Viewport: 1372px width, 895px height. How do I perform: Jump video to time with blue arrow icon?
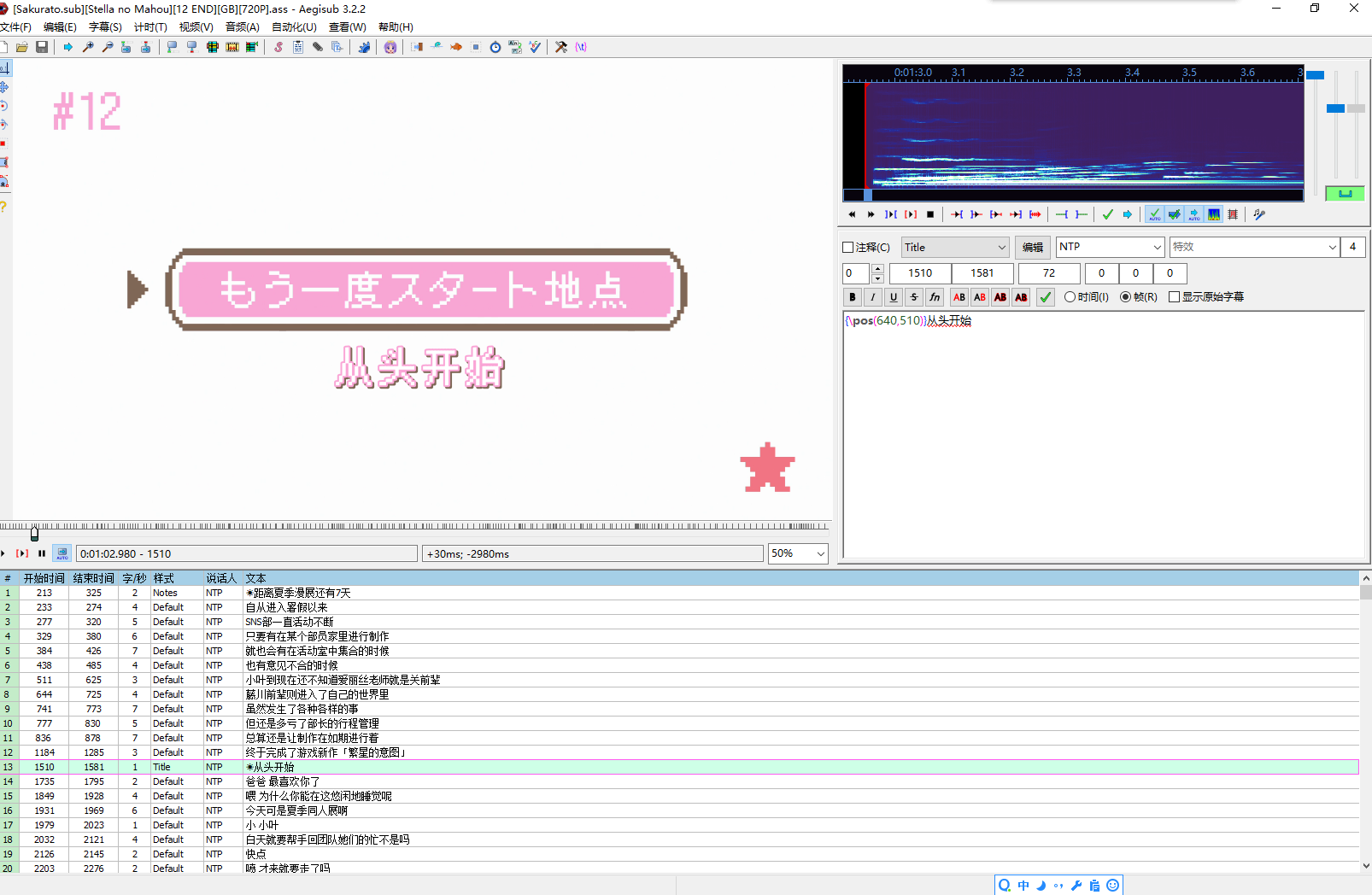[67, 47]
